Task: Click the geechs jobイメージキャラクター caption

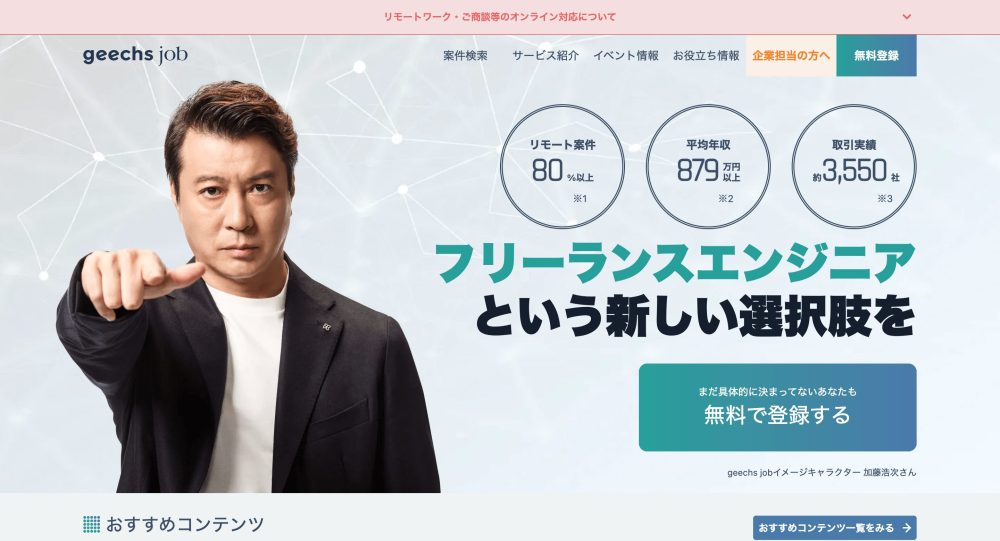Action: click(821, 473)
